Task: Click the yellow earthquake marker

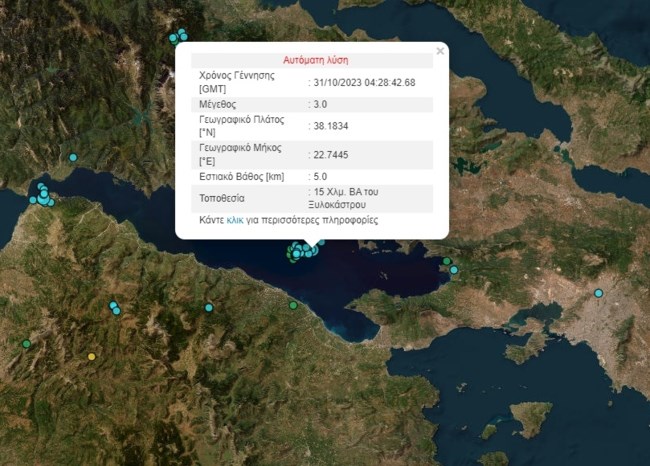Action: [x=92, y=356]
